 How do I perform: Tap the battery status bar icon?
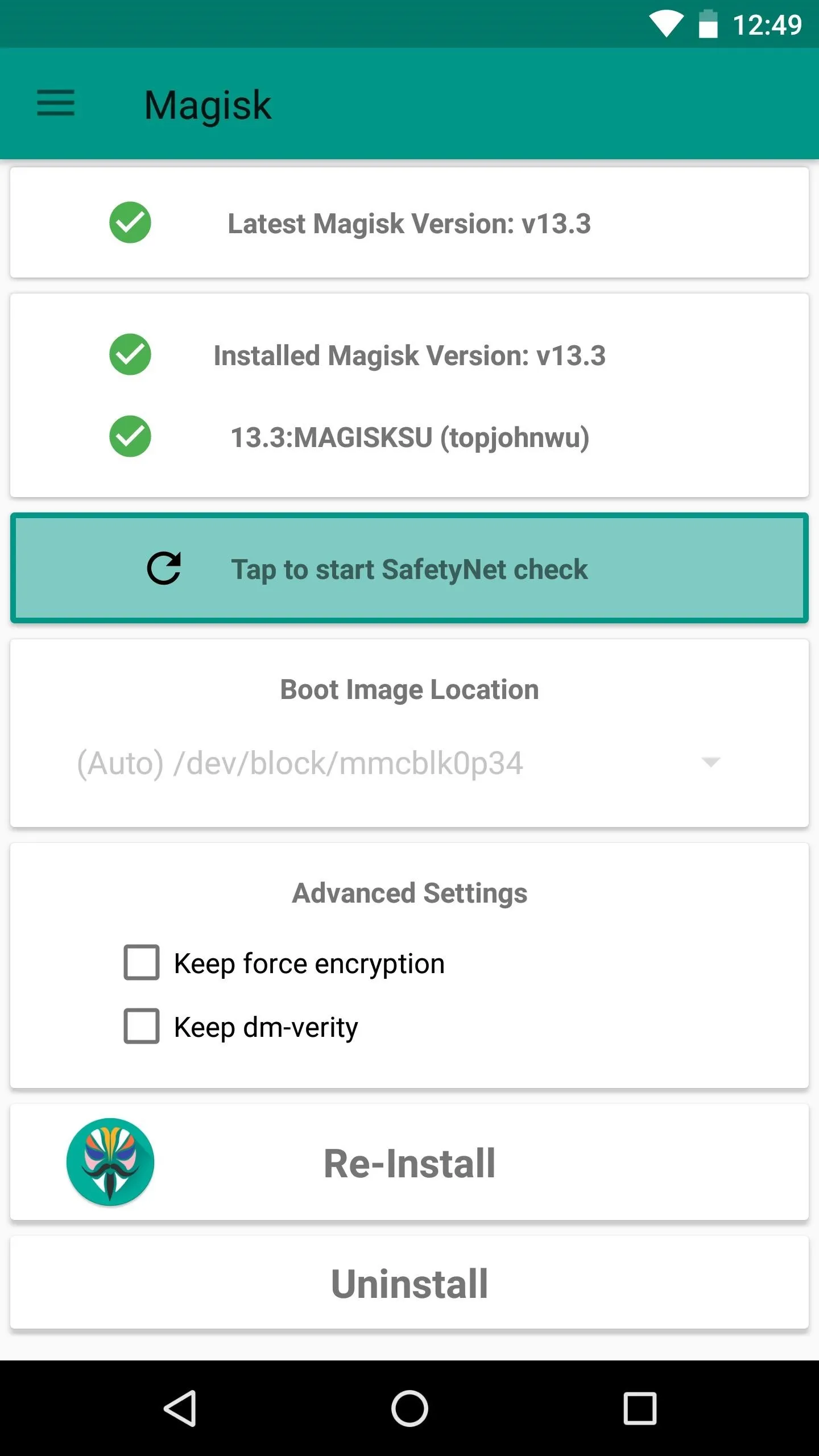click(x=708, y=24)
